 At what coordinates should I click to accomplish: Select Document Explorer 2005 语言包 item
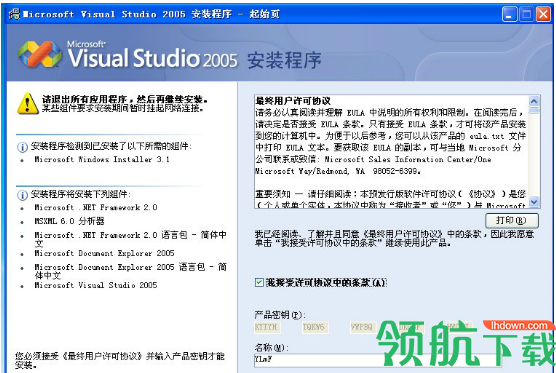(130, 271)
